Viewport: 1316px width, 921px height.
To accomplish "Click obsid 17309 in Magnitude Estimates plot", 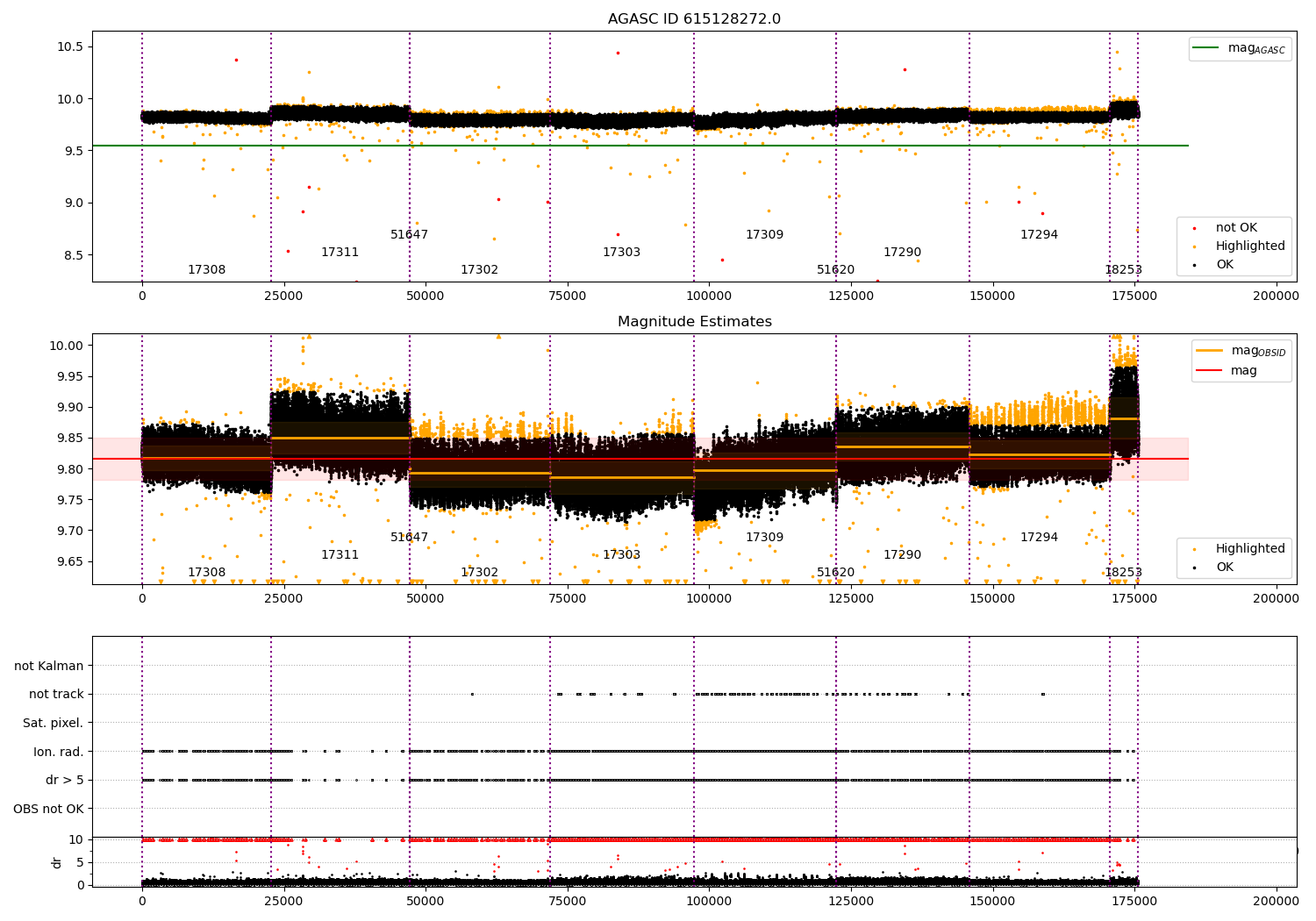I will pyautogui.click(x=764, y=538).
